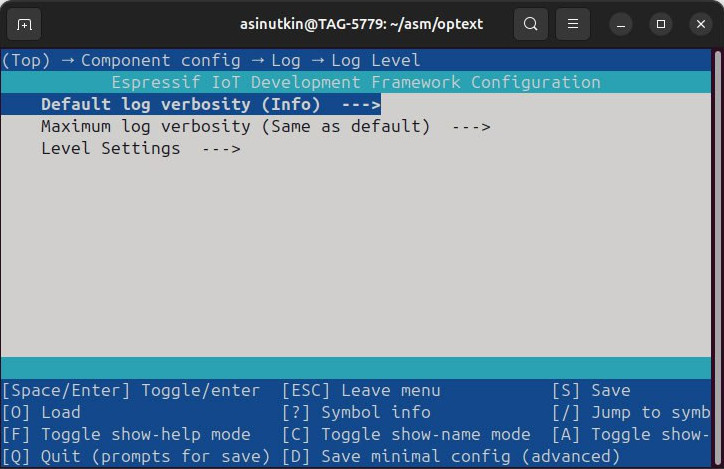The height and width of the screenshot is (469, 724).
Task: Expand the Level Settings entry
Action: 140,149
